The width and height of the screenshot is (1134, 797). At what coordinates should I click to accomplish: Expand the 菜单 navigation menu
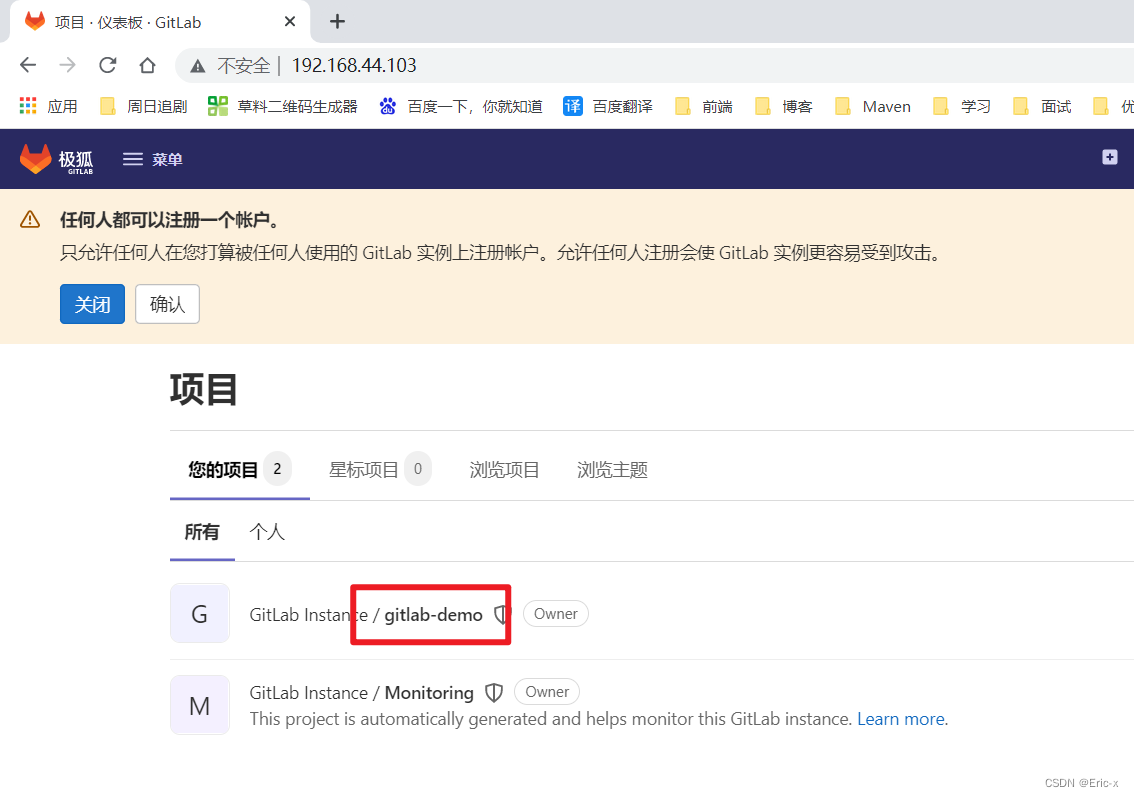[152, 159]
